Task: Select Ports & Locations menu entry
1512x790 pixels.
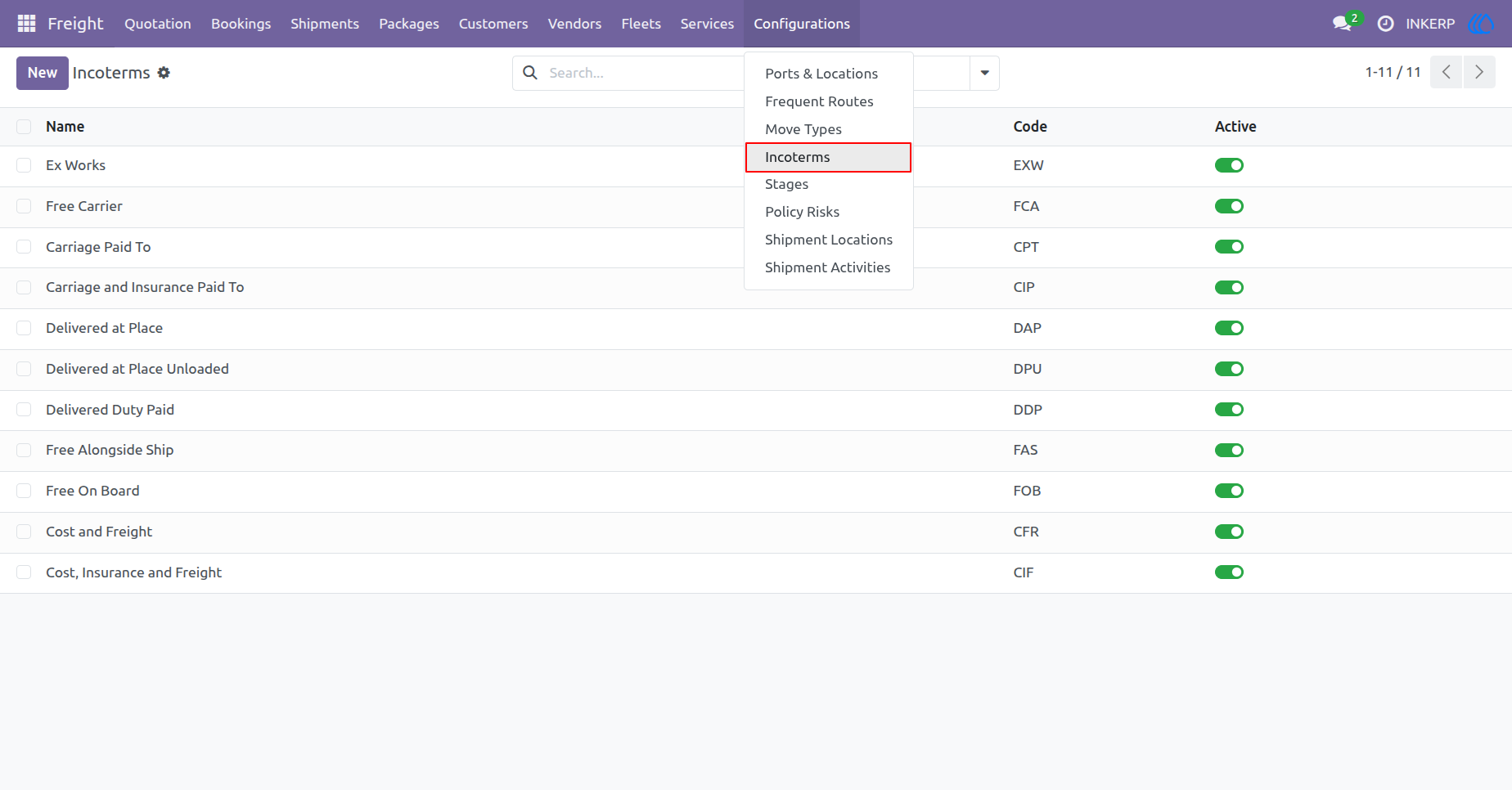Action: [x=828, y=74]
